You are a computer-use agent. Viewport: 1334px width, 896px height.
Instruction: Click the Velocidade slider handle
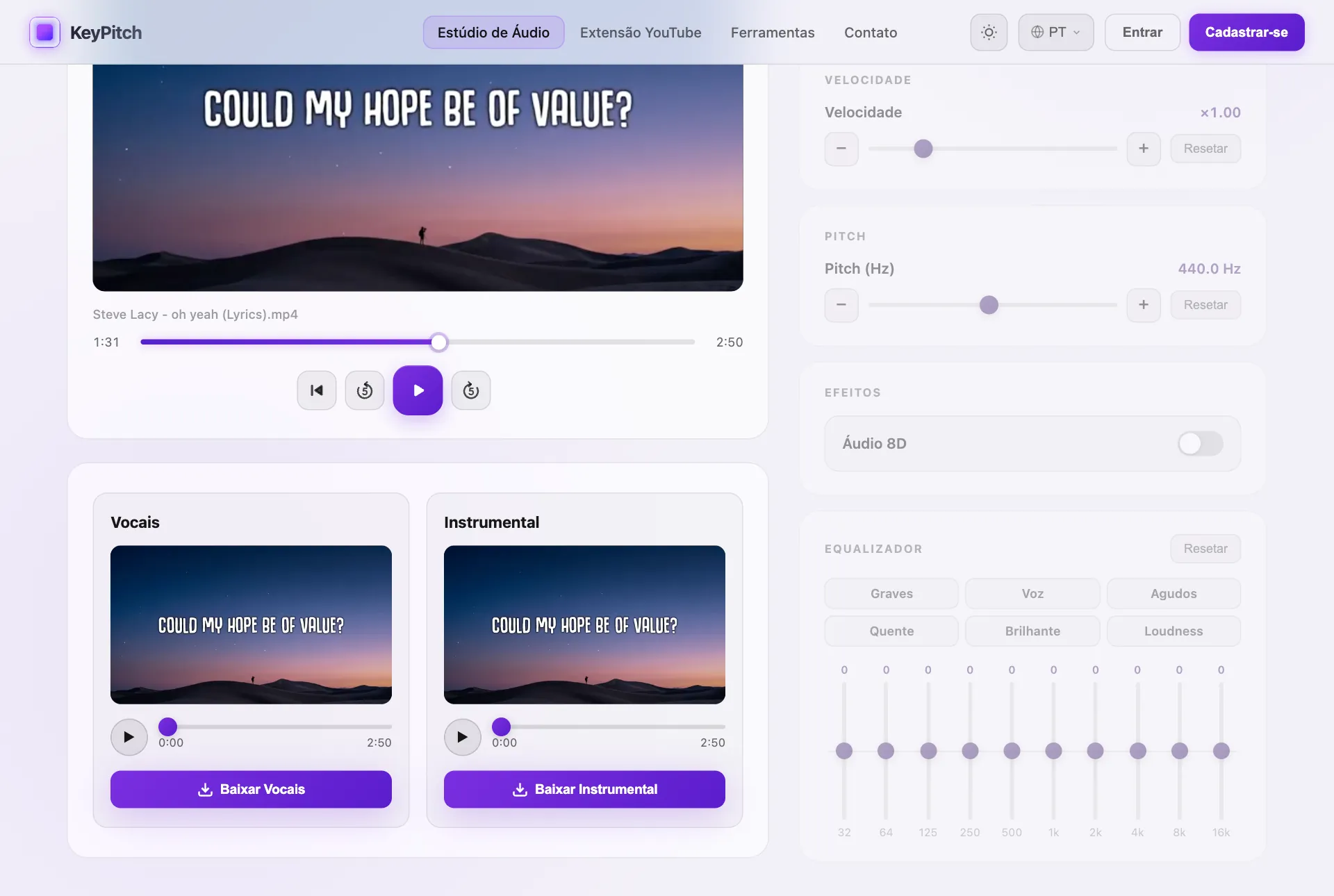[923, 149]
